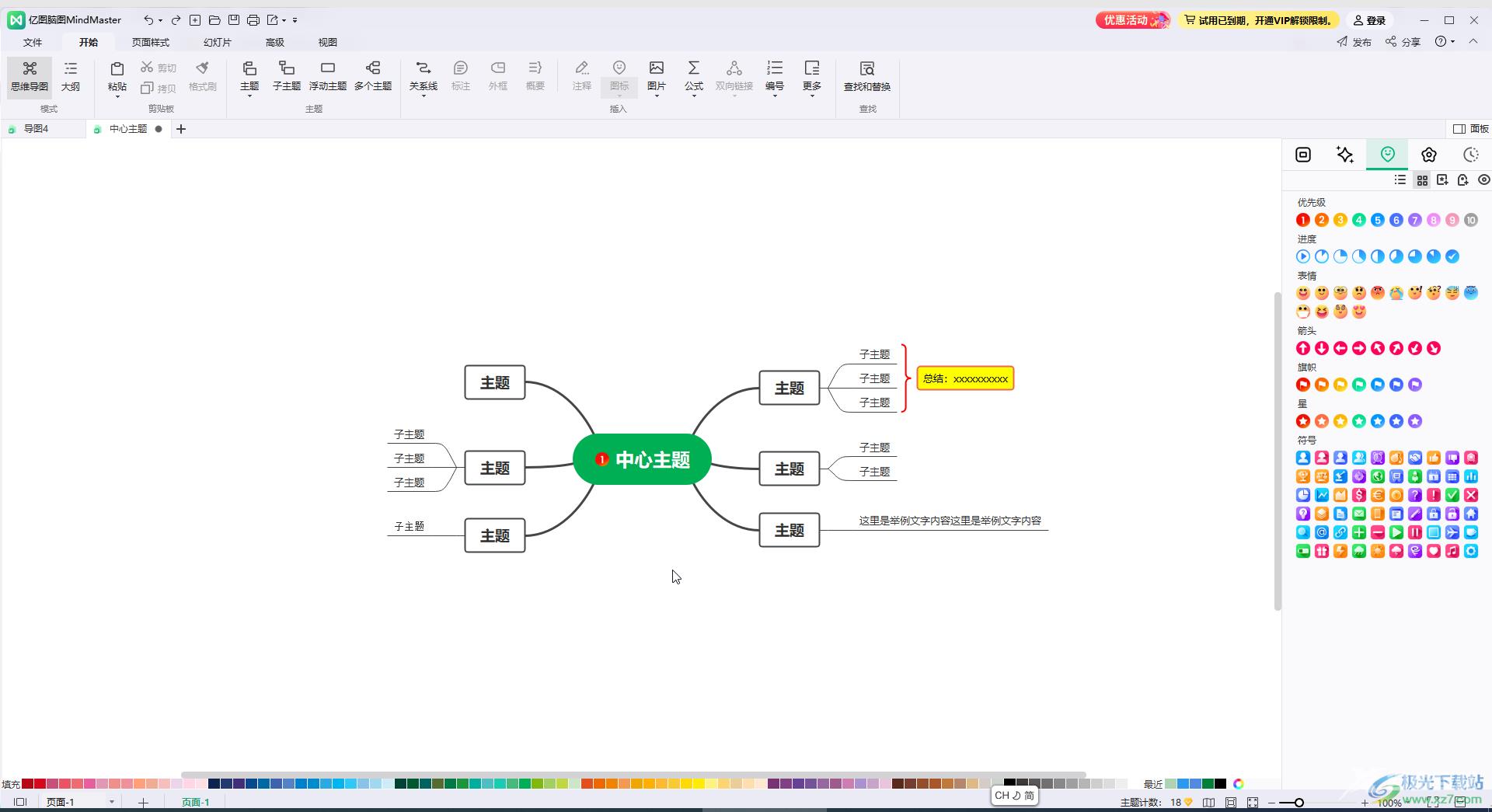Pick the red star marker icon
Viewport: 1492px width, 812px height.
[x=1303, y=421]
